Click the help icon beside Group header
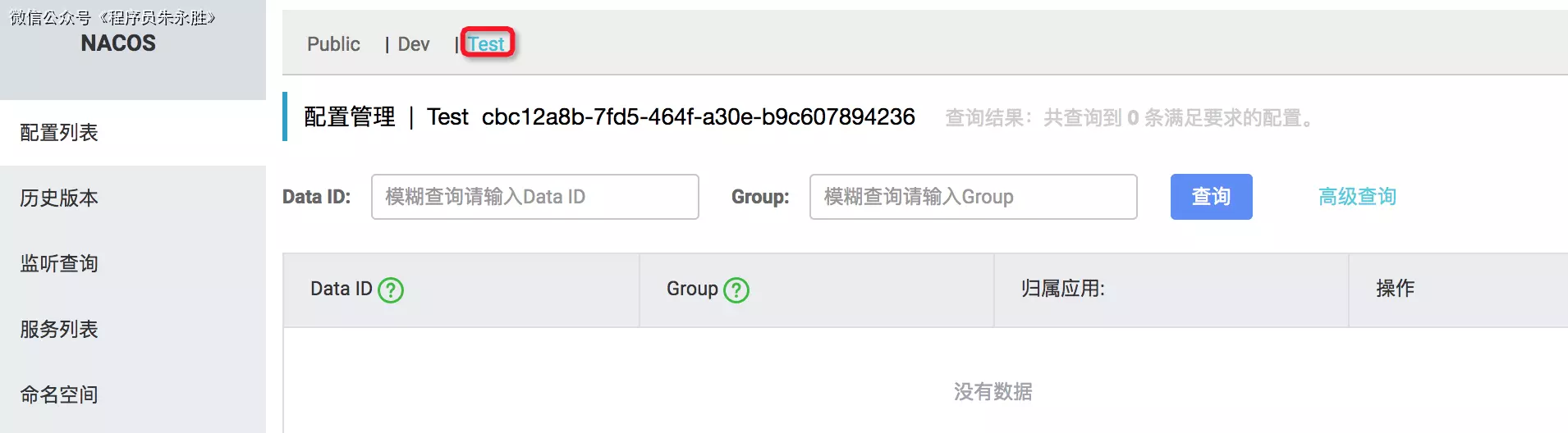Screen dimensions: 1568x433 (x=736, y=290)
